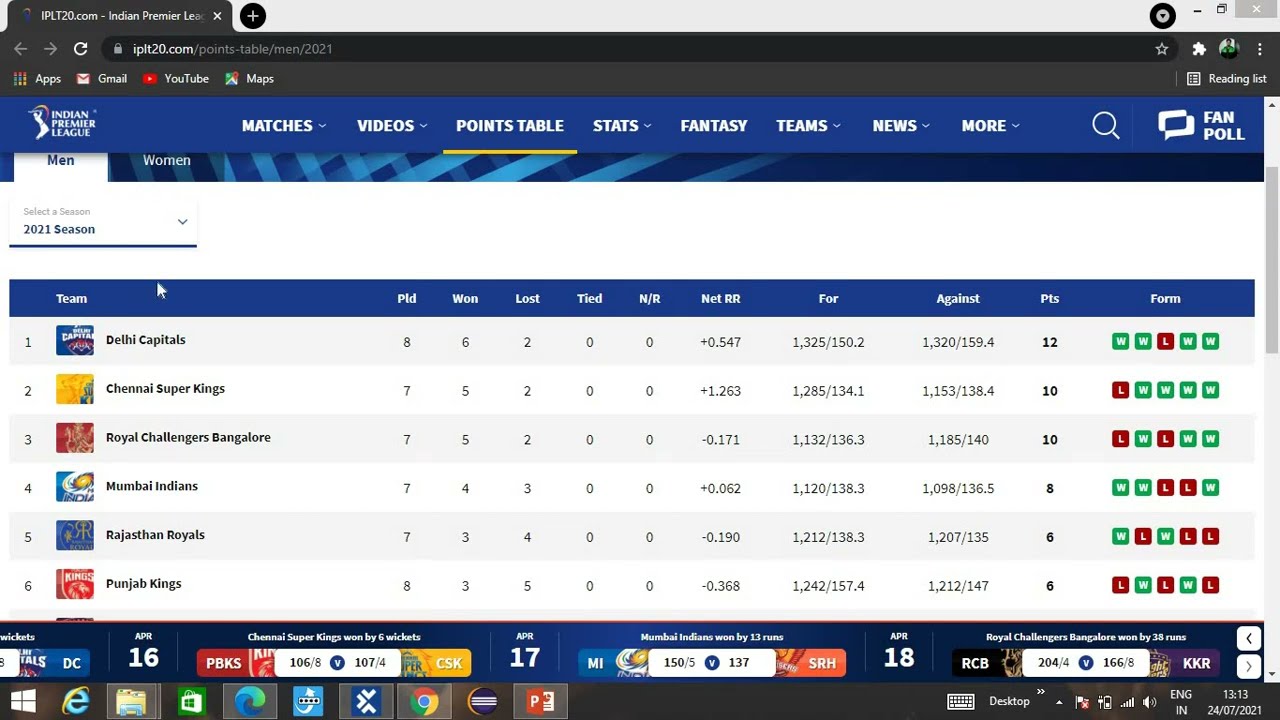Click the Mumbai Indians team logo
Image resolution: width=1280 pixels, height=720 pixels.
click(x=75, y=487)
